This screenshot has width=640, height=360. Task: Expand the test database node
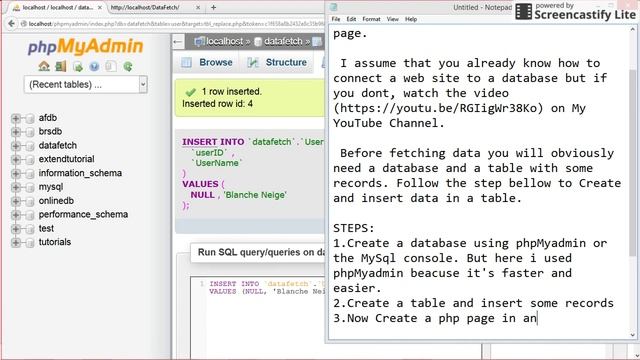[x=16, y=229]
